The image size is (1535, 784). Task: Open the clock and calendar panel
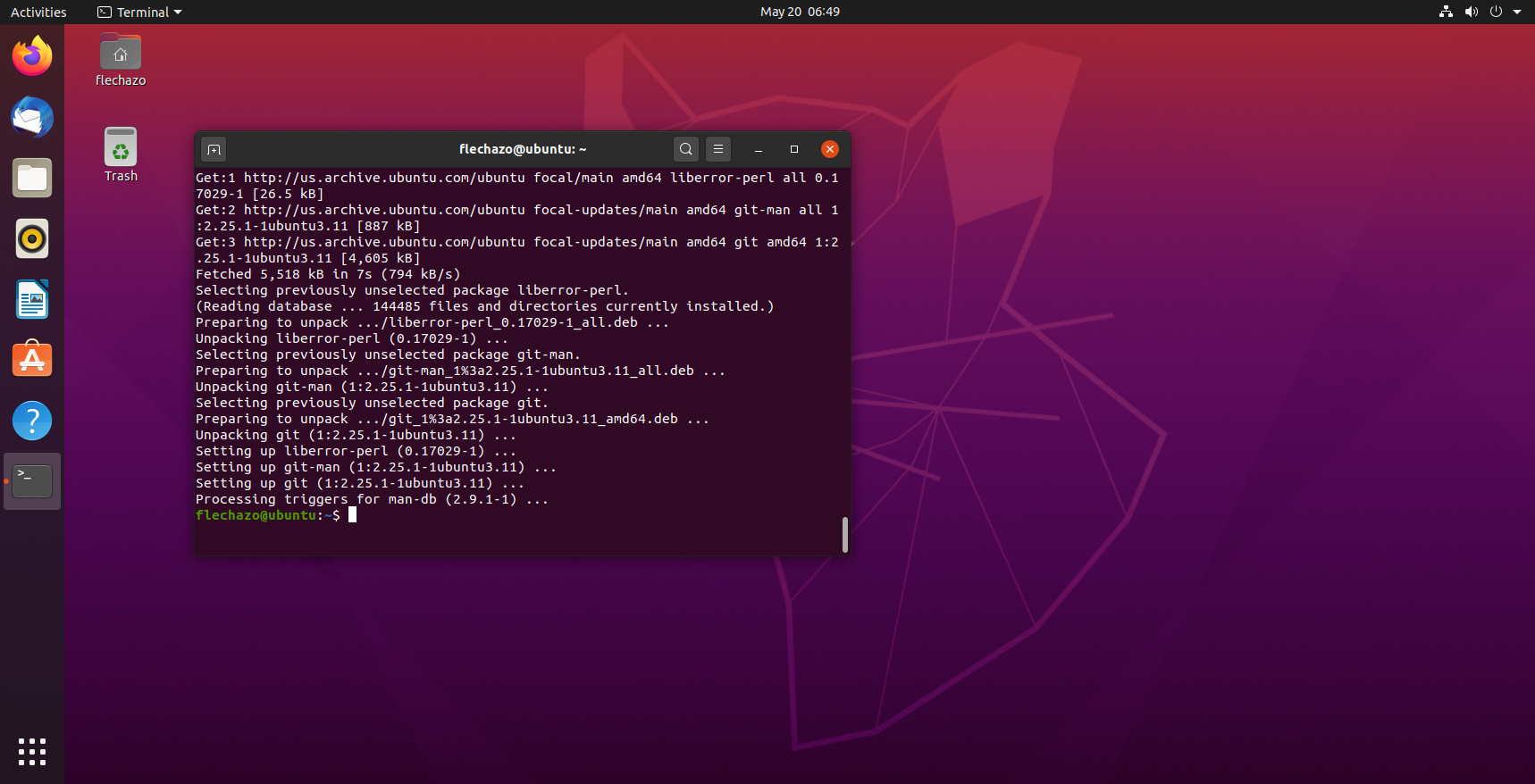point(800,13)
